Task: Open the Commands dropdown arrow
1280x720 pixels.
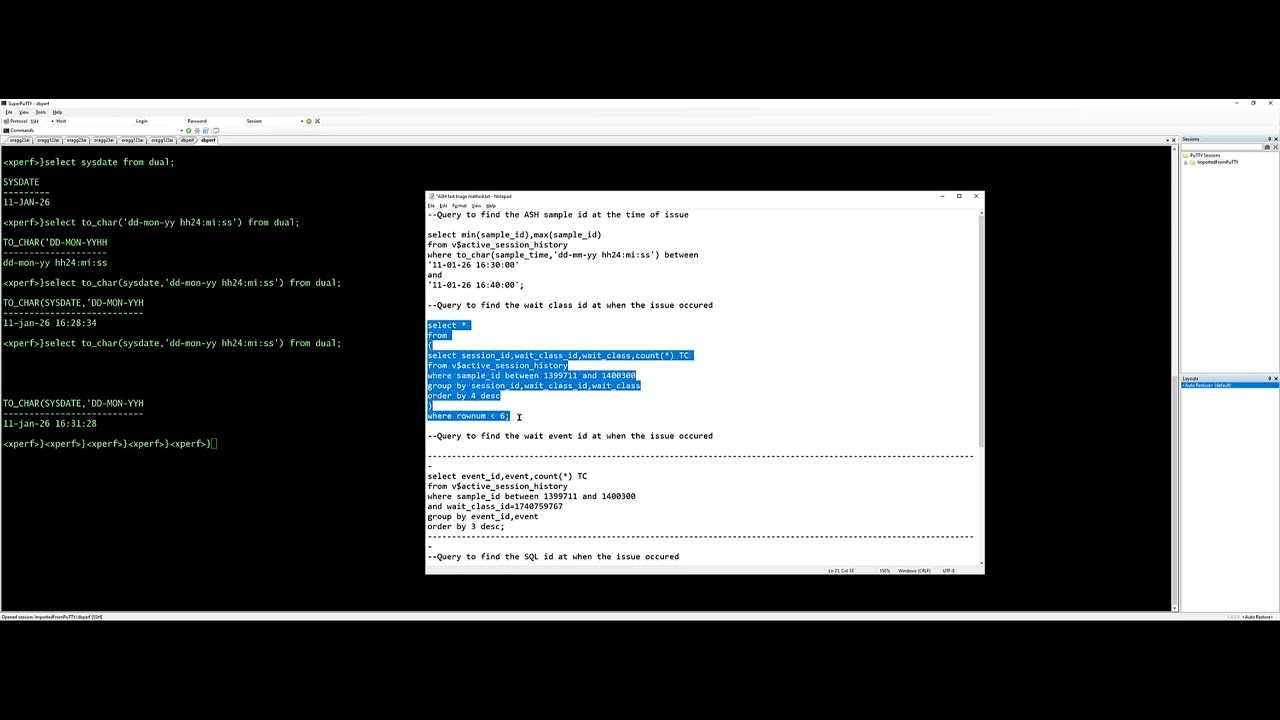Action: (182, 131)
